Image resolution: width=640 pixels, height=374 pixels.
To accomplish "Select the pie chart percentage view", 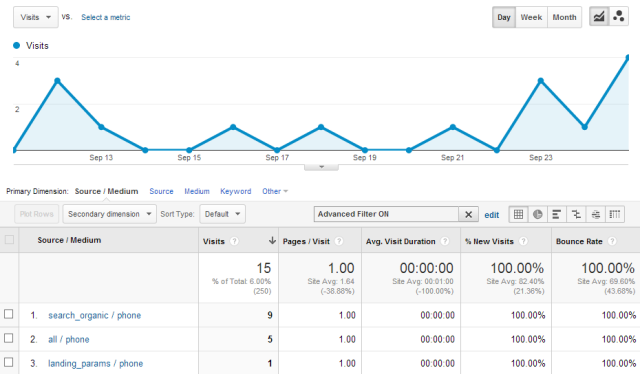I will coord(538,214).
